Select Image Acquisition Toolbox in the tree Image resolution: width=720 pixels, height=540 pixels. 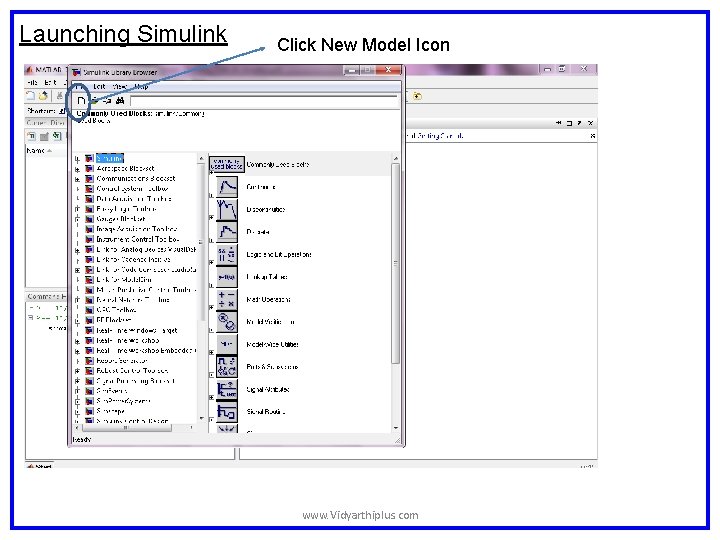coord(137,229)
